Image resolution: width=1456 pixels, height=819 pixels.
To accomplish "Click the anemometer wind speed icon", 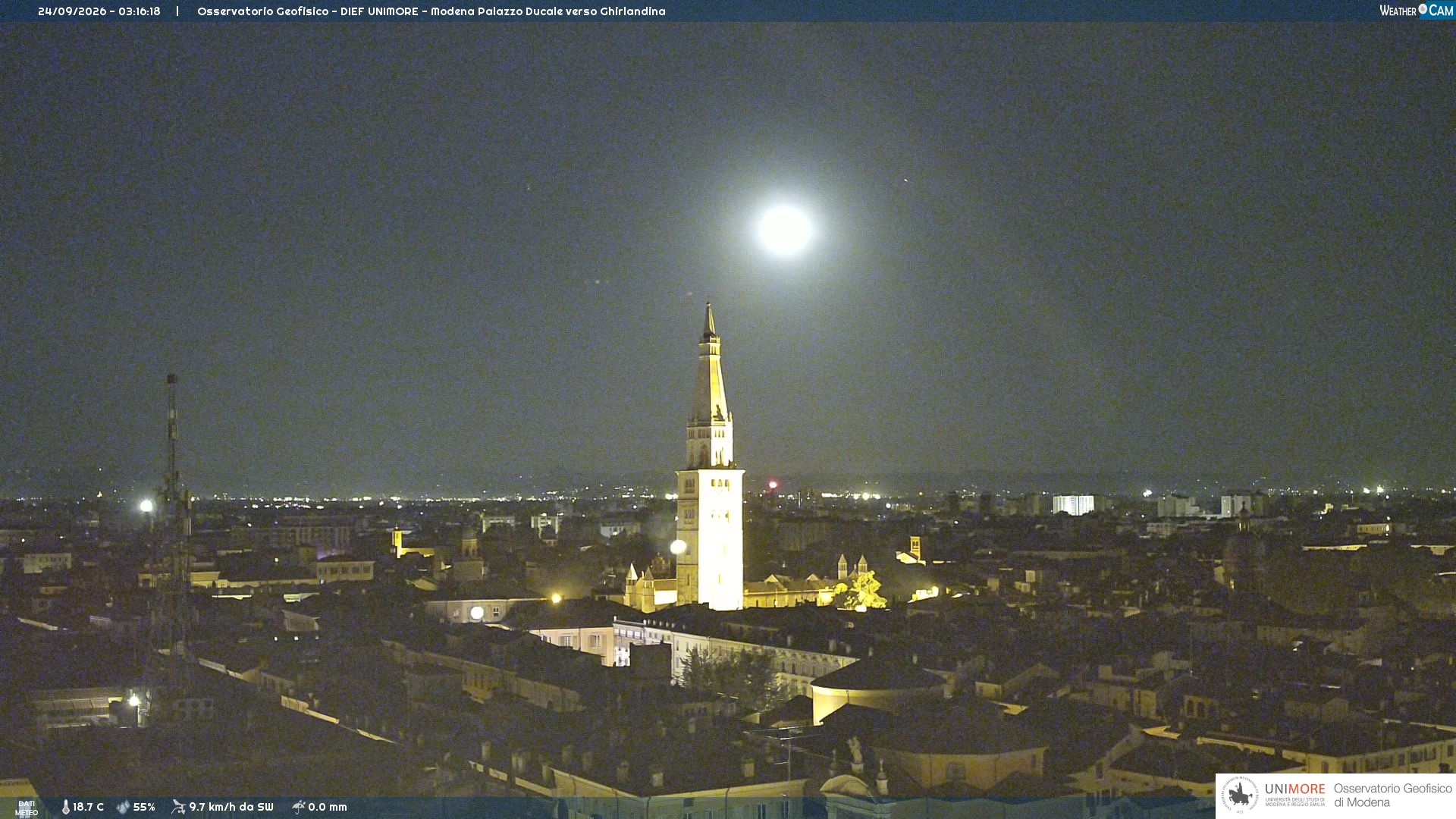I will 178,807.
